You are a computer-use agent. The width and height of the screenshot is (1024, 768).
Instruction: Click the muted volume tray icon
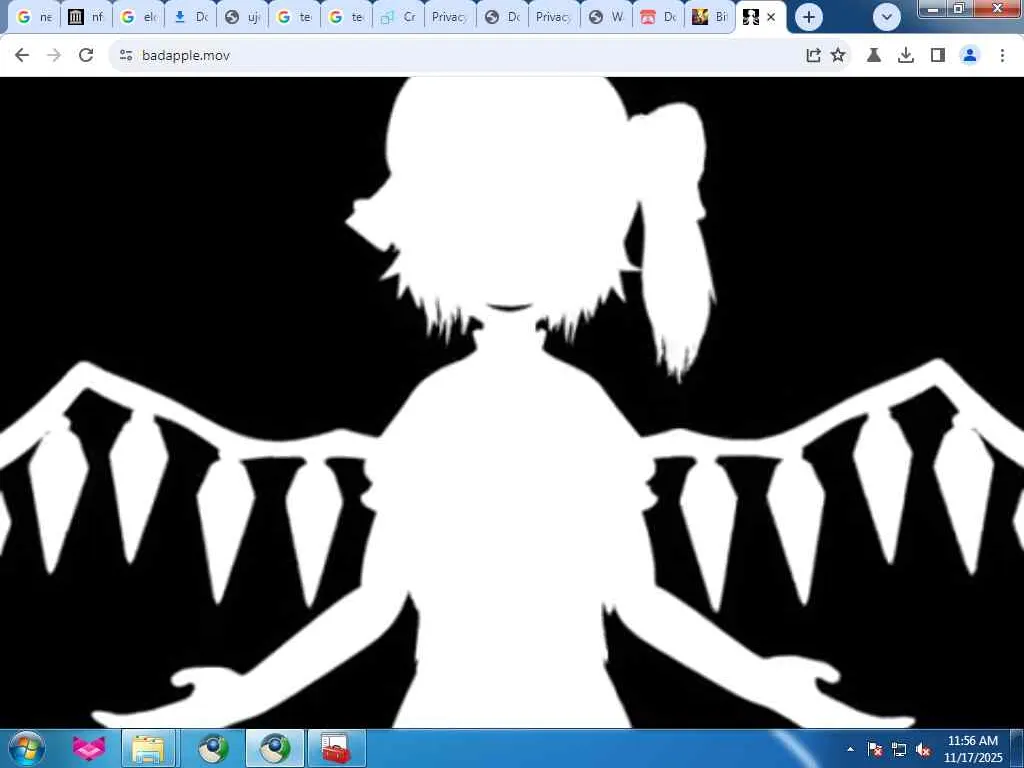coord(923,749)
